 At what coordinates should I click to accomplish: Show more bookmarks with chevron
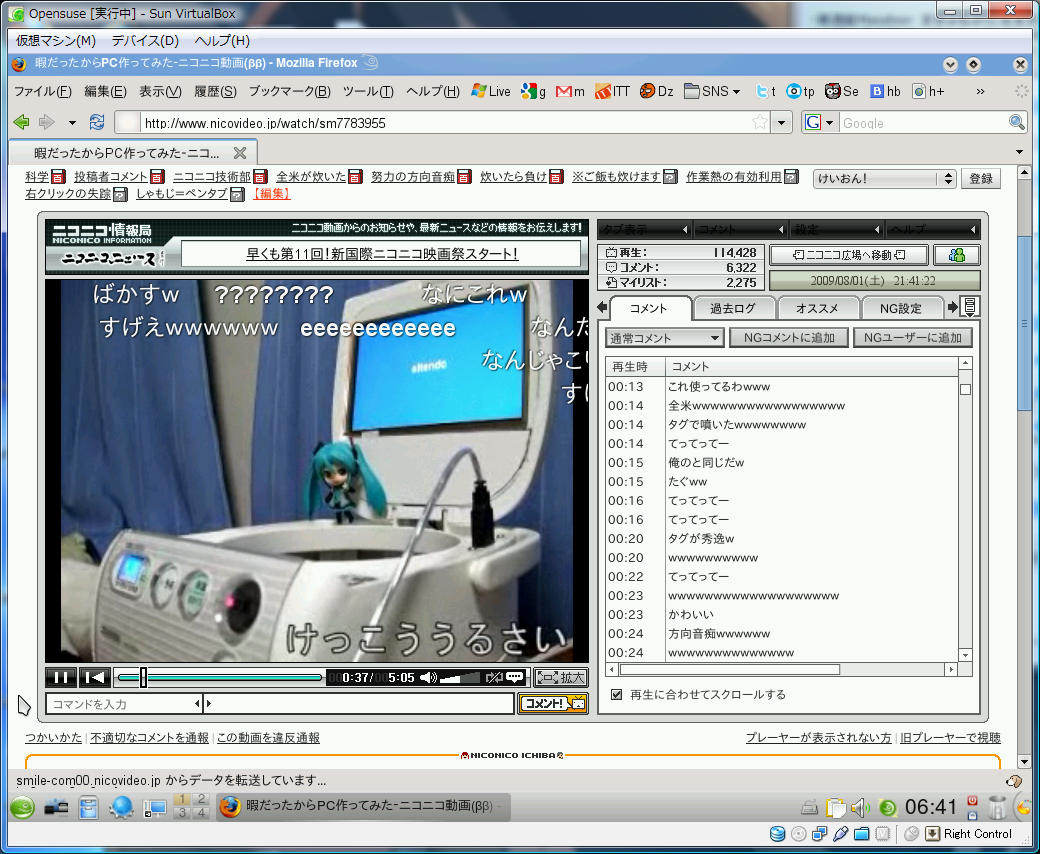[x=980, y=92]
